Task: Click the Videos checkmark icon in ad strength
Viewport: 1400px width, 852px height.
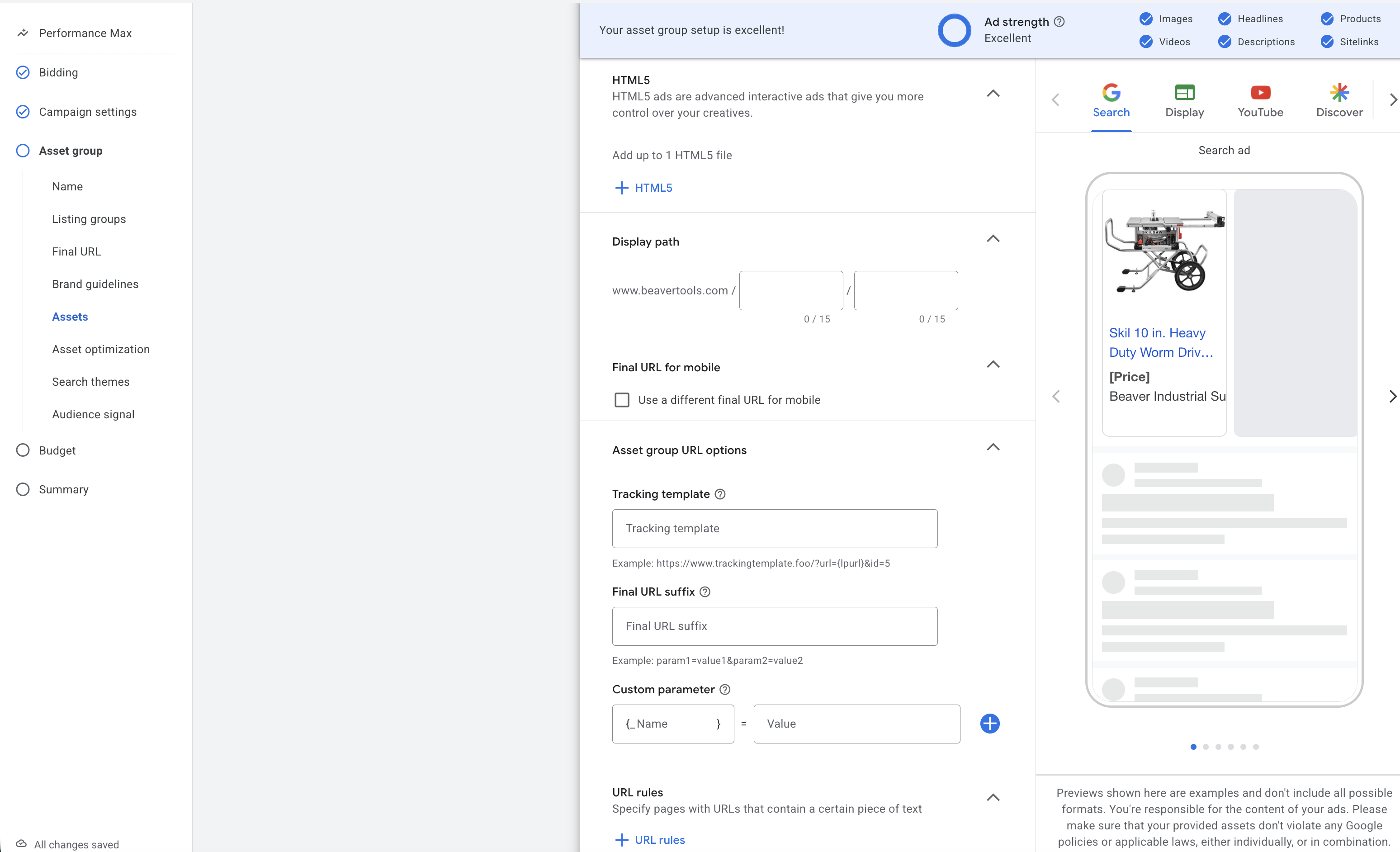Action: [x=1146, y=42]
